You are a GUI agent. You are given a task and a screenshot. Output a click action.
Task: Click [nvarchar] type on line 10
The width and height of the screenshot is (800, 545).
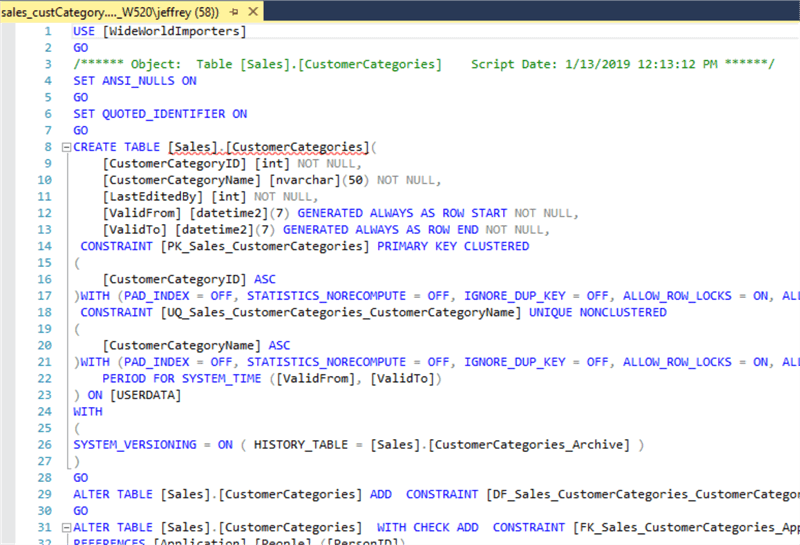(x=305, y=180)
